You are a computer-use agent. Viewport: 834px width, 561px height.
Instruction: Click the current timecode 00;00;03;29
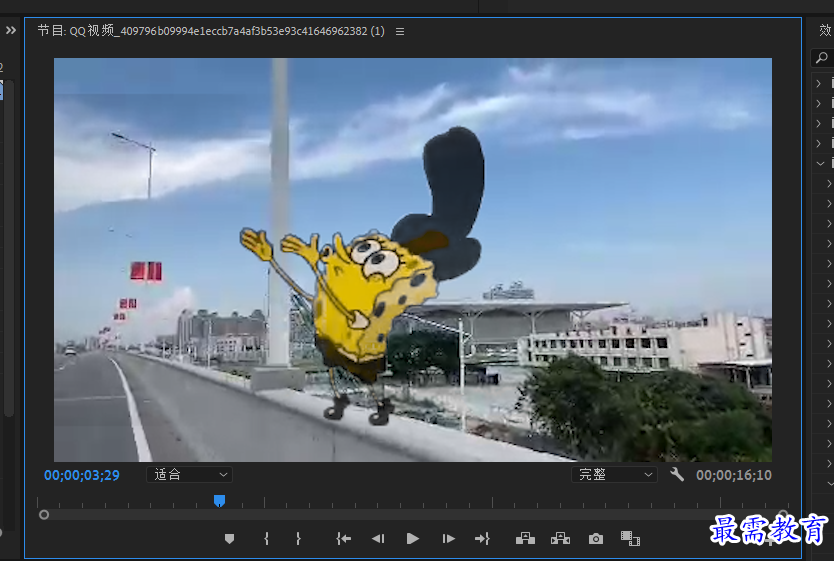(x=82, y=475)
